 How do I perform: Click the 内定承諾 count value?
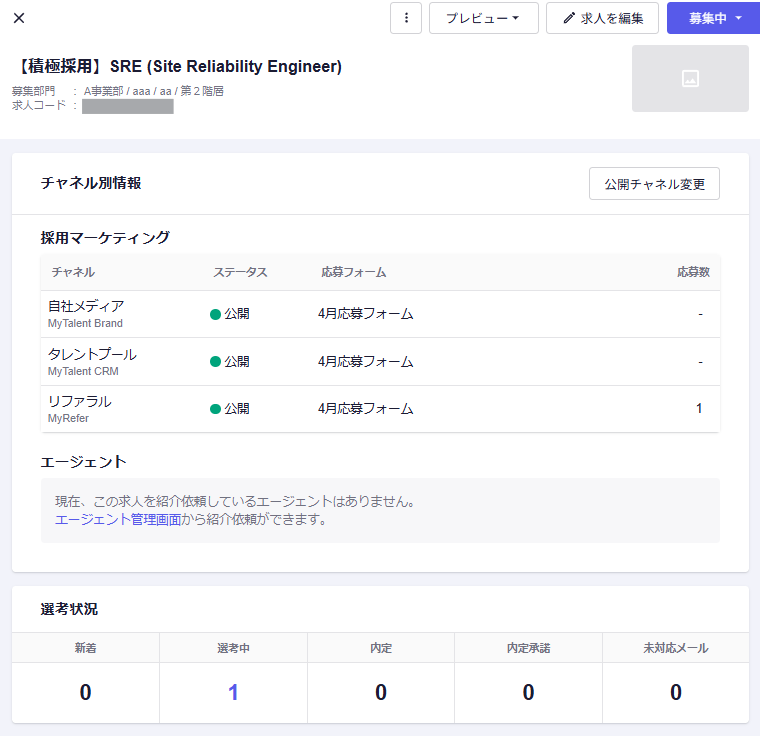[x=528, y=692]
